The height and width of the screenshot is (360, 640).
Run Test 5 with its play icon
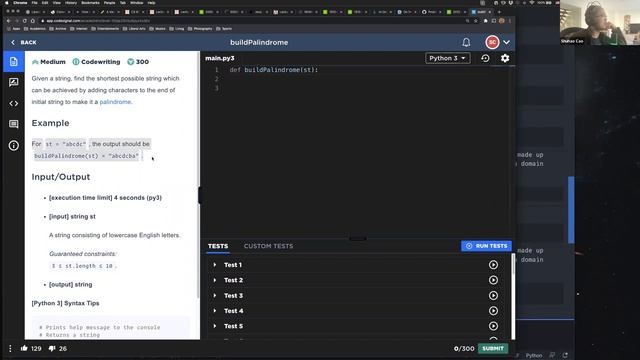[493, 326]
